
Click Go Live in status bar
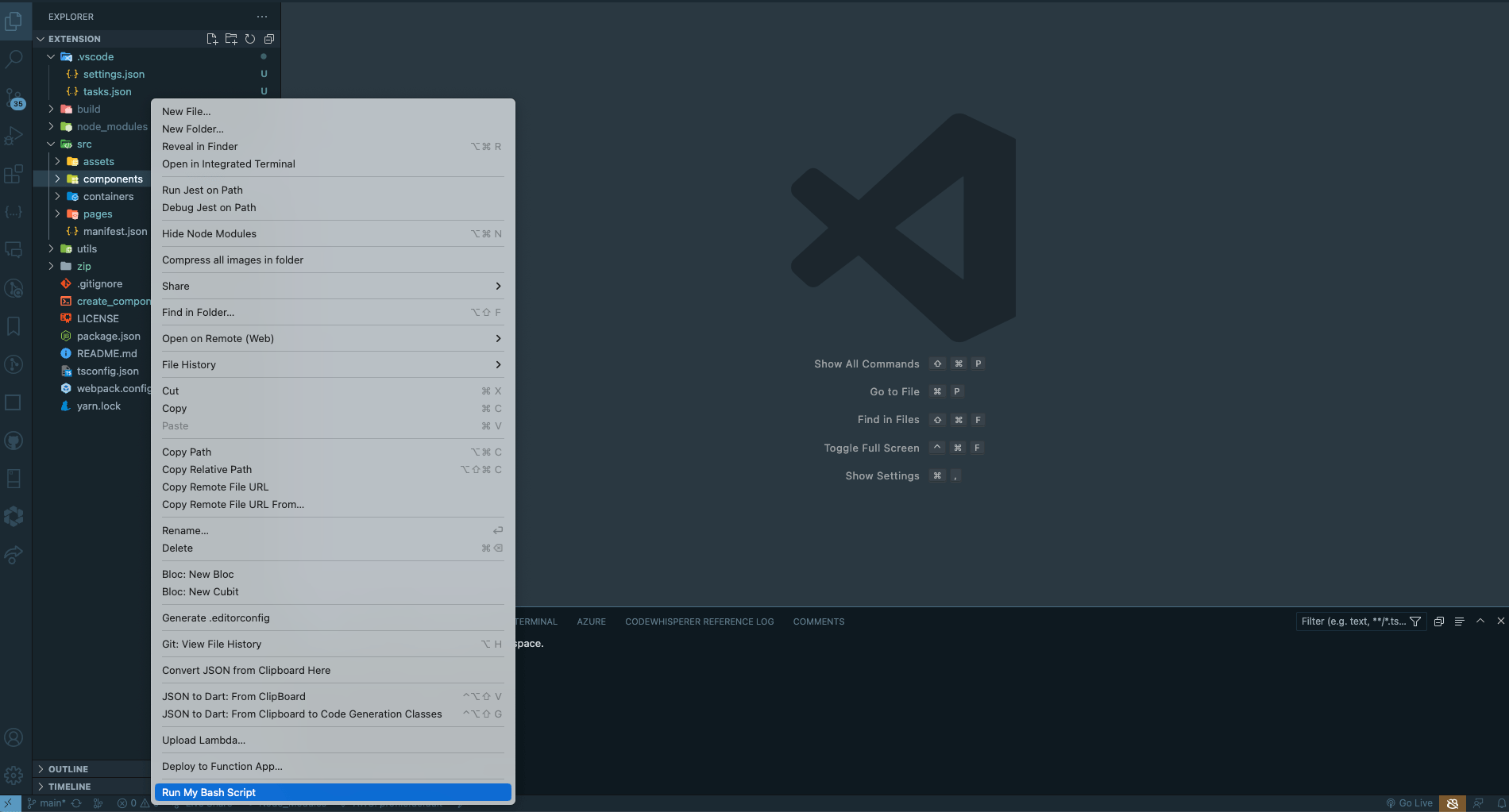[1410, 803]
